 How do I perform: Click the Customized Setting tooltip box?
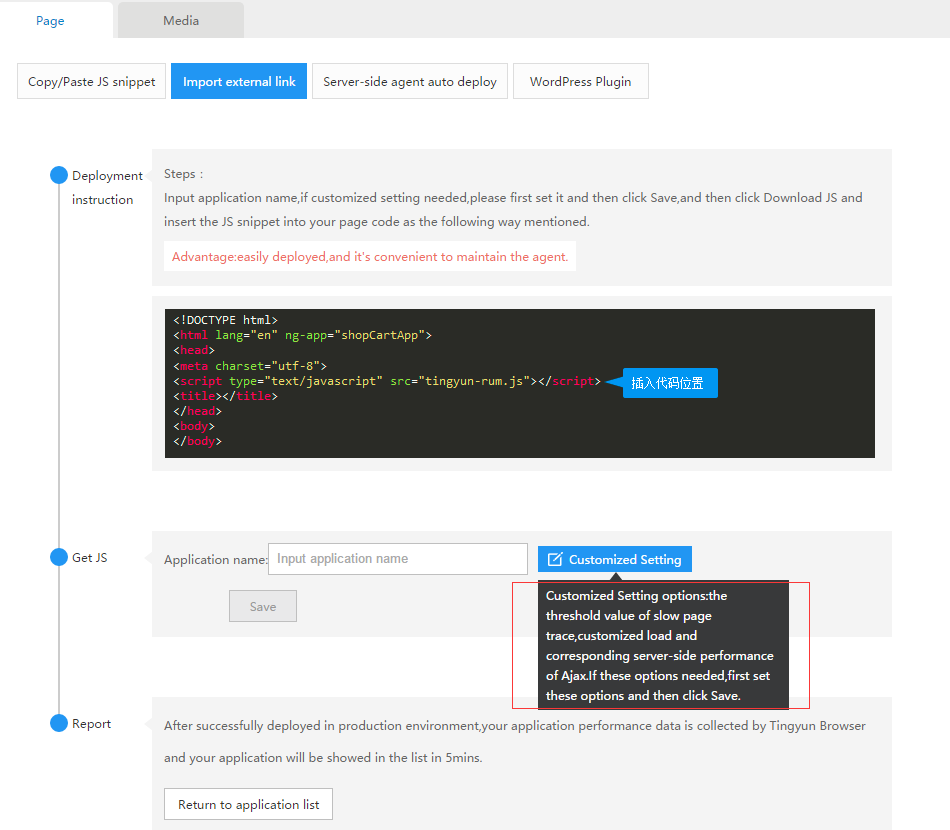click(662, 645)
